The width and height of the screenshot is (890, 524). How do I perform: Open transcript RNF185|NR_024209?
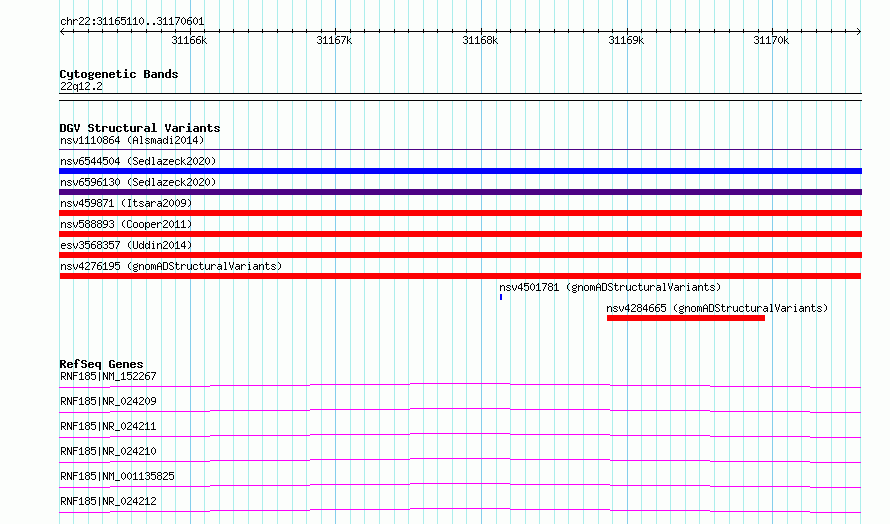[x=108, y=401]
